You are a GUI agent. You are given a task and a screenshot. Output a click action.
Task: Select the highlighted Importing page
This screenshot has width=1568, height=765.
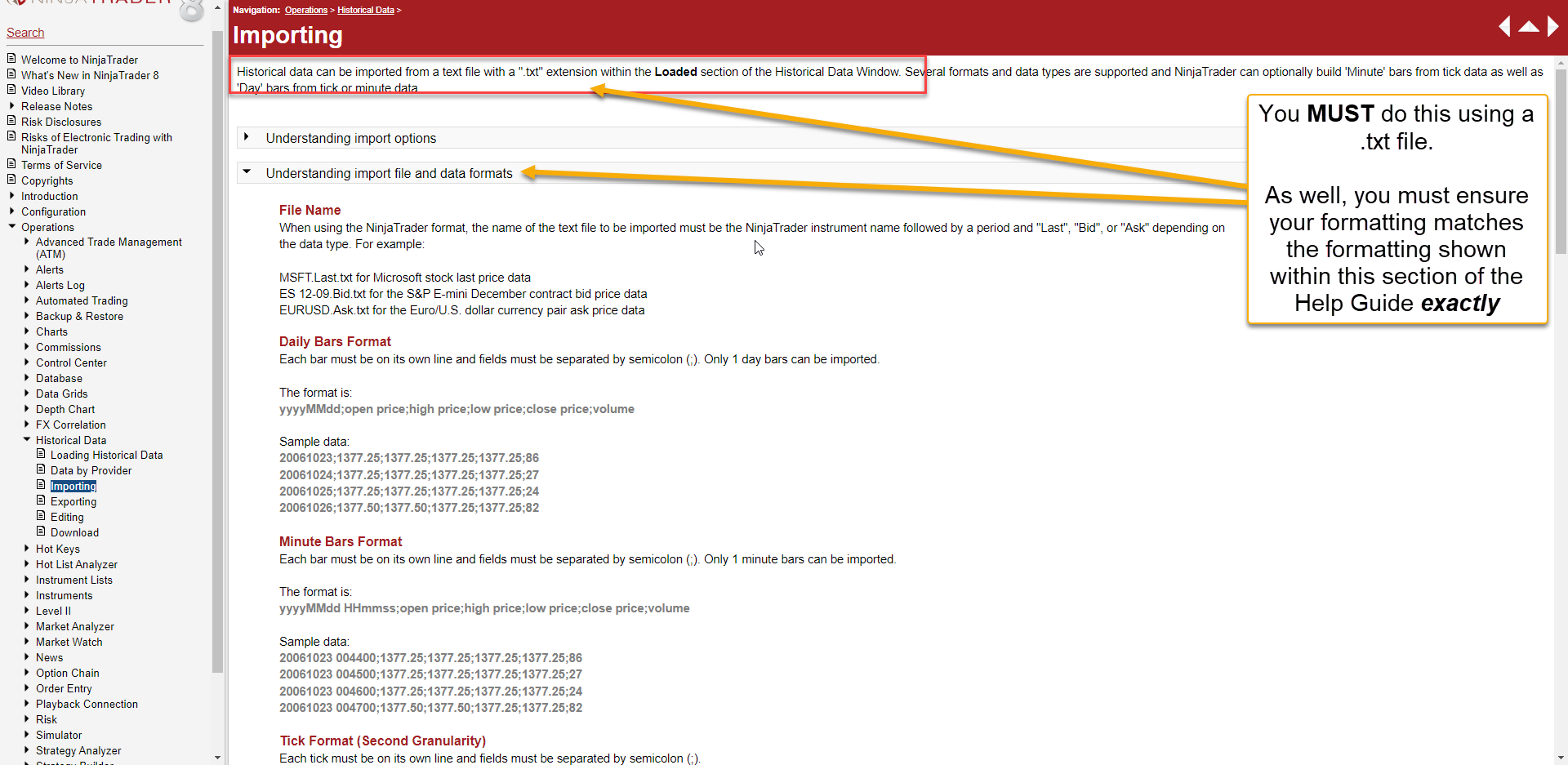click(x=73, y=486)
